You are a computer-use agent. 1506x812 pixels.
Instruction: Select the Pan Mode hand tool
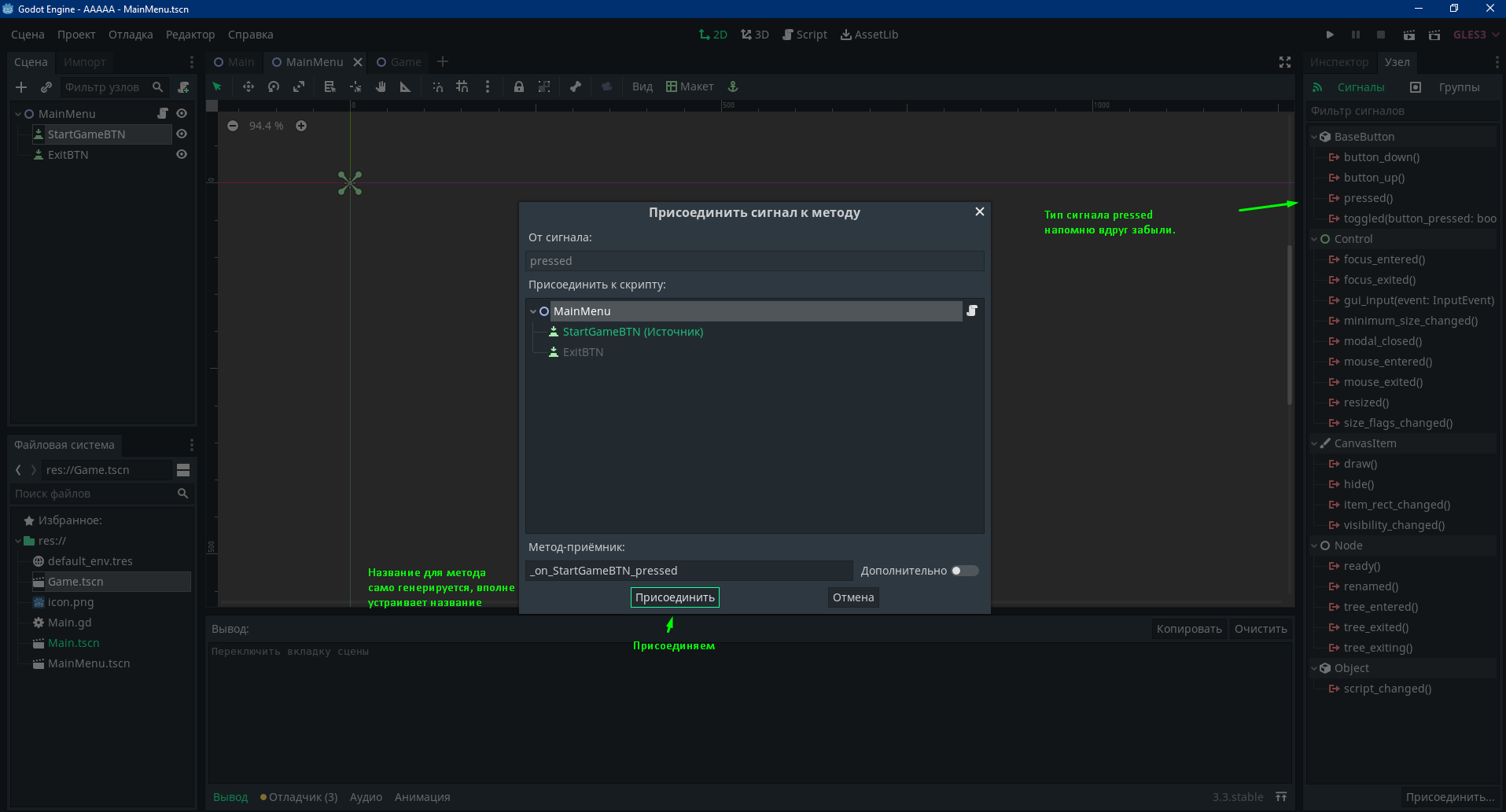381,86
